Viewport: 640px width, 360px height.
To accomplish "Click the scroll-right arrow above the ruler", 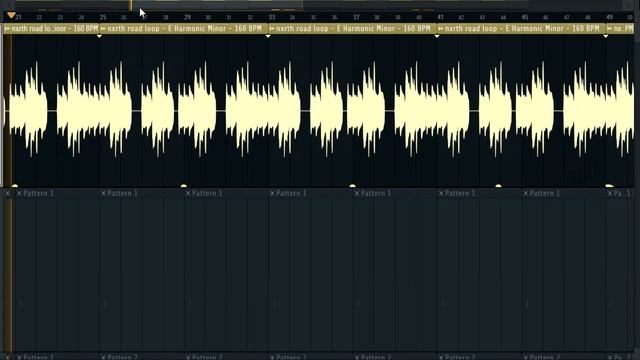I will tap(629, 5).
